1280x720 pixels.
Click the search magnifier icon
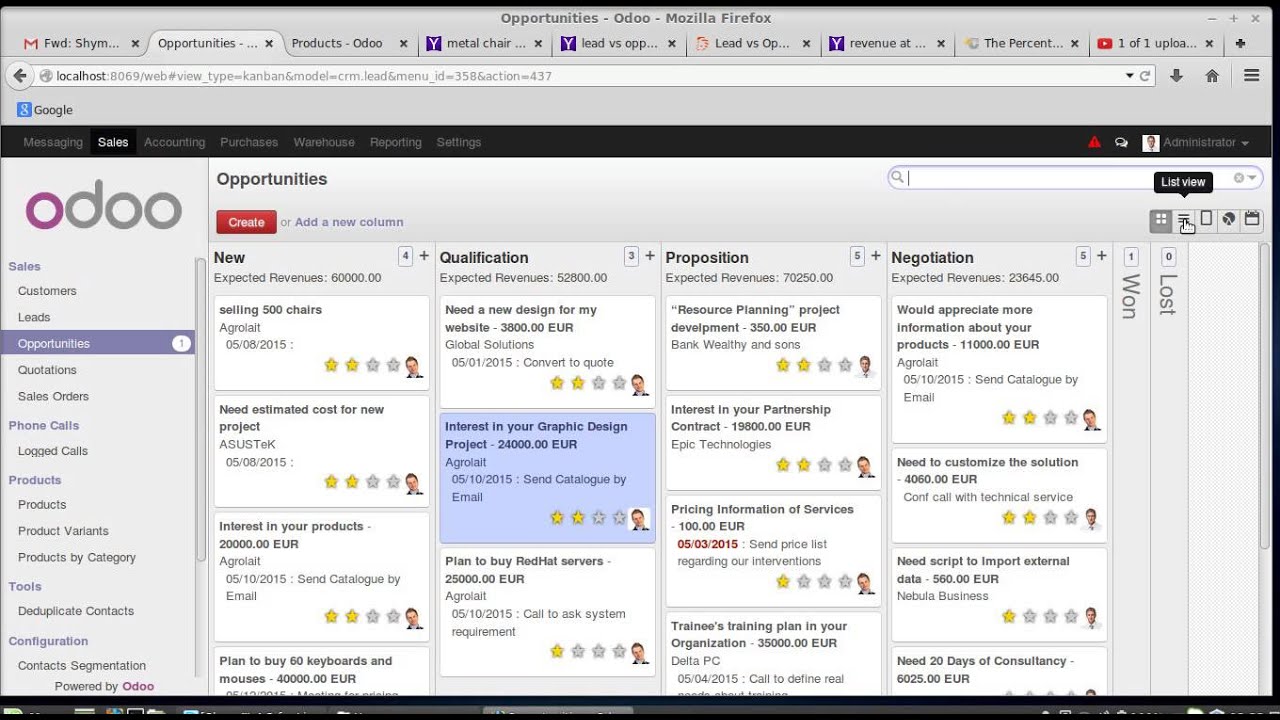point(897,177)
